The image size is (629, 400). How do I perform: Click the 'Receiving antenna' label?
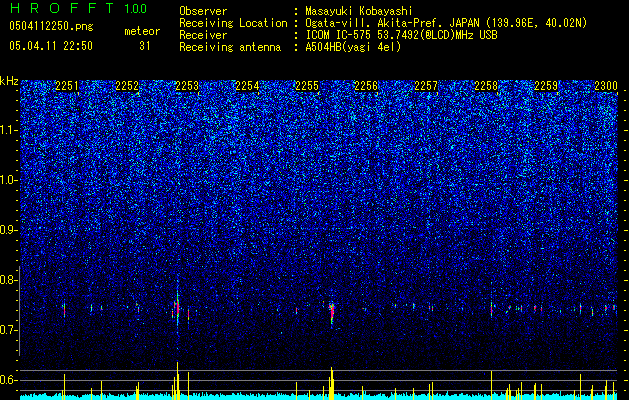[x=230, y=47]
